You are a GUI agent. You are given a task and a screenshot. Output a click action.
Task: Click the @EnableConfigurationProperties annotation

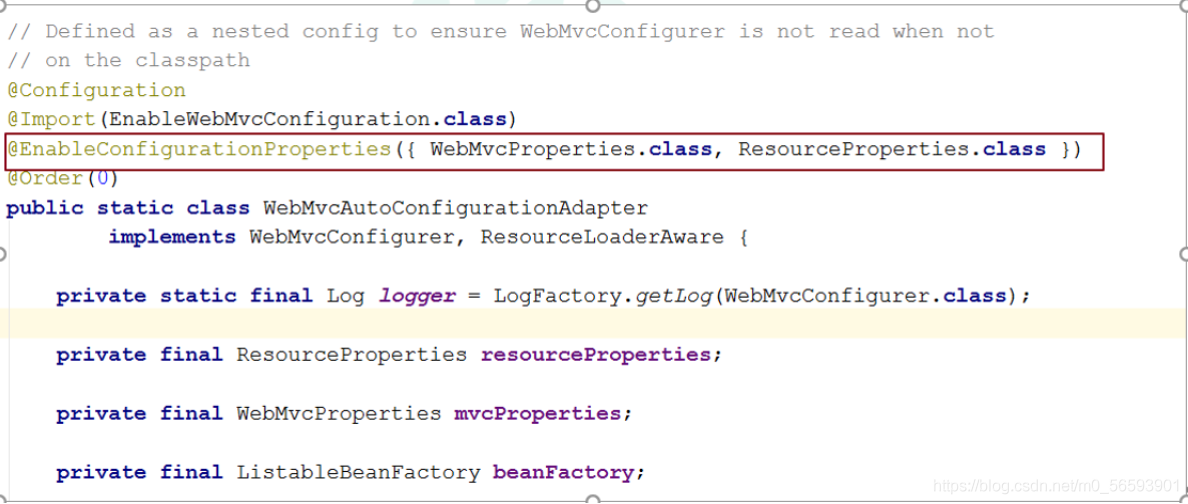[199, 149]
